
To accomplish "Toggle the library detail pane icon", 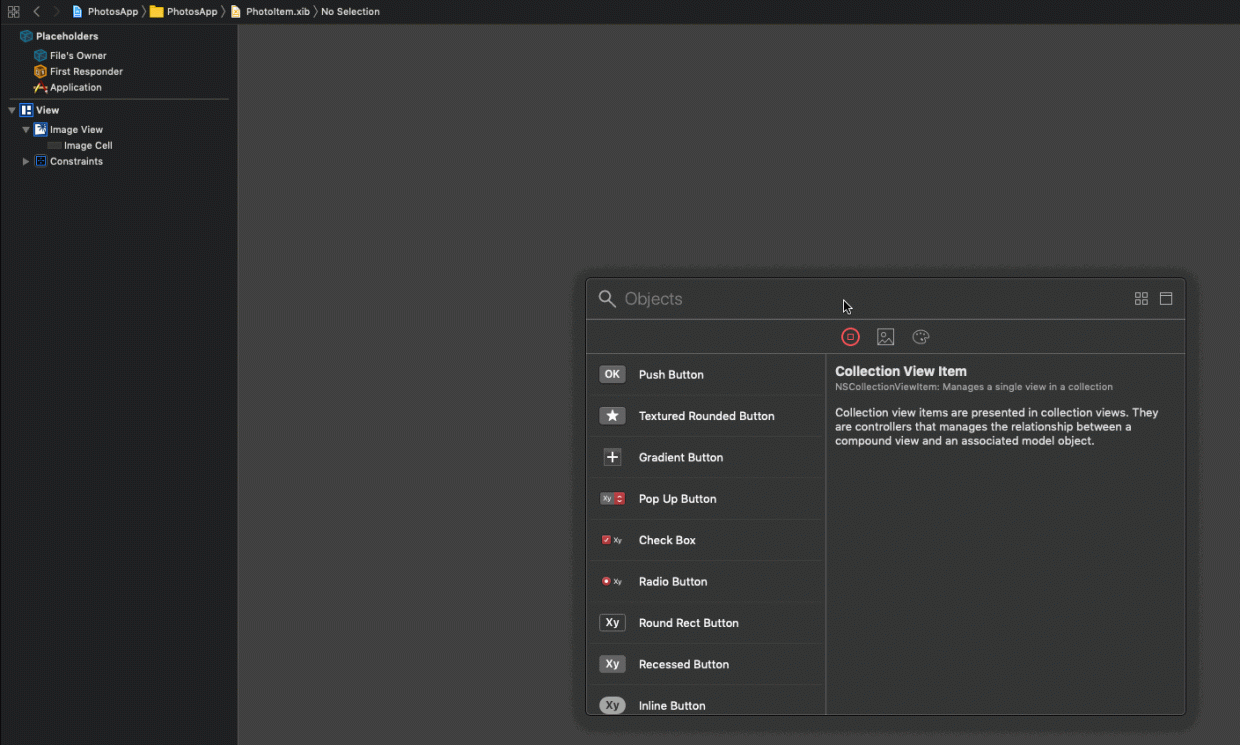I will click(x=1166, y=299).
